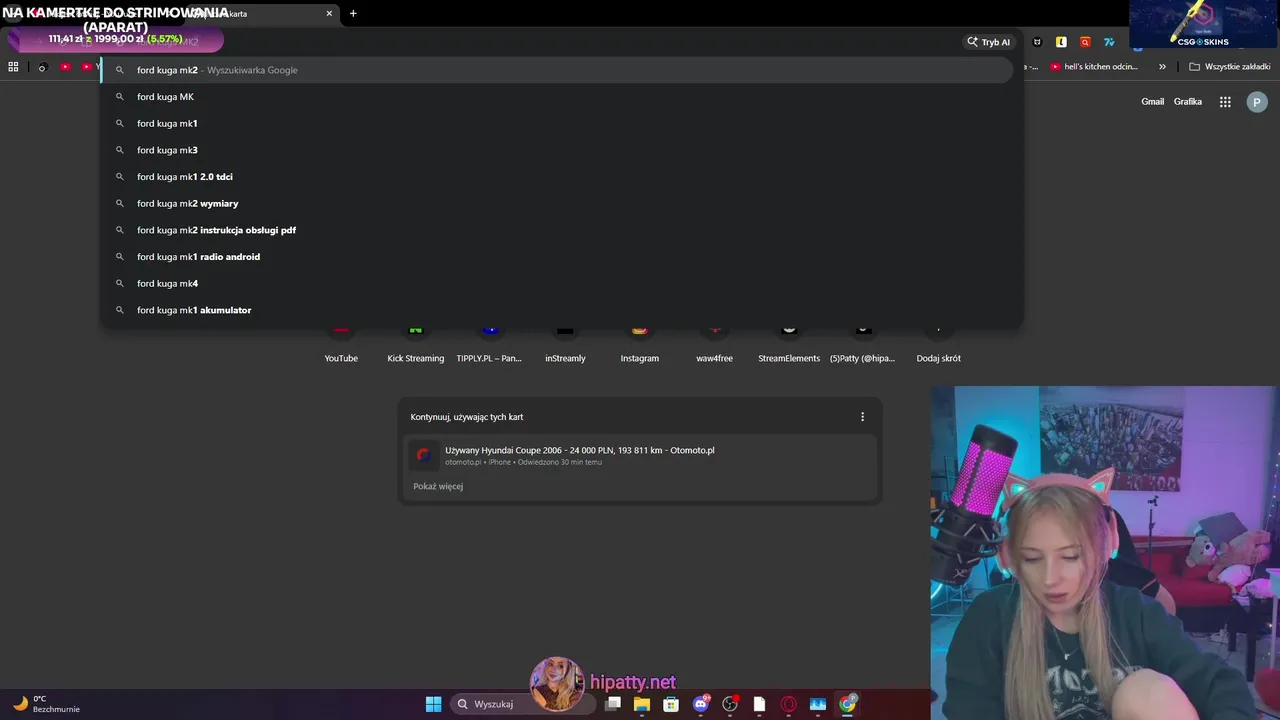1280x720 pixels.
Task: Open the white document app in taskbar
Action: [x=759, y=704]
